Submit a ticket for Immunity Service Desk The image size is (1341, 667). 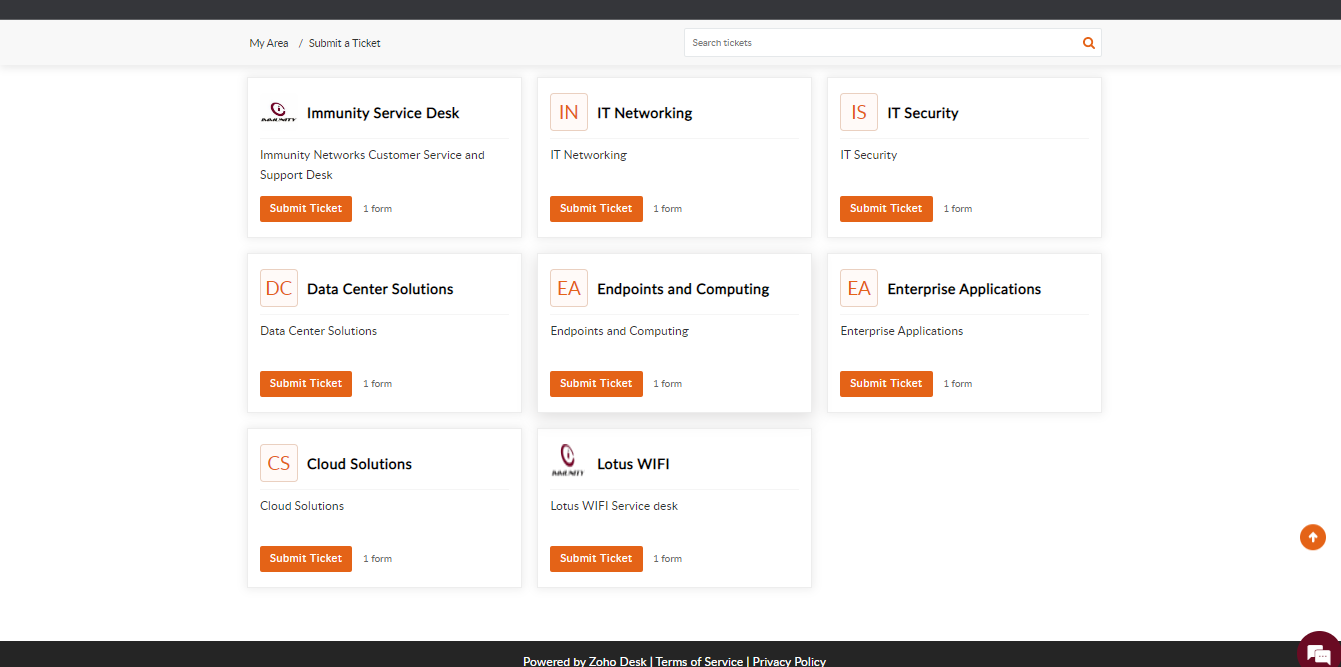coord(306,208)
